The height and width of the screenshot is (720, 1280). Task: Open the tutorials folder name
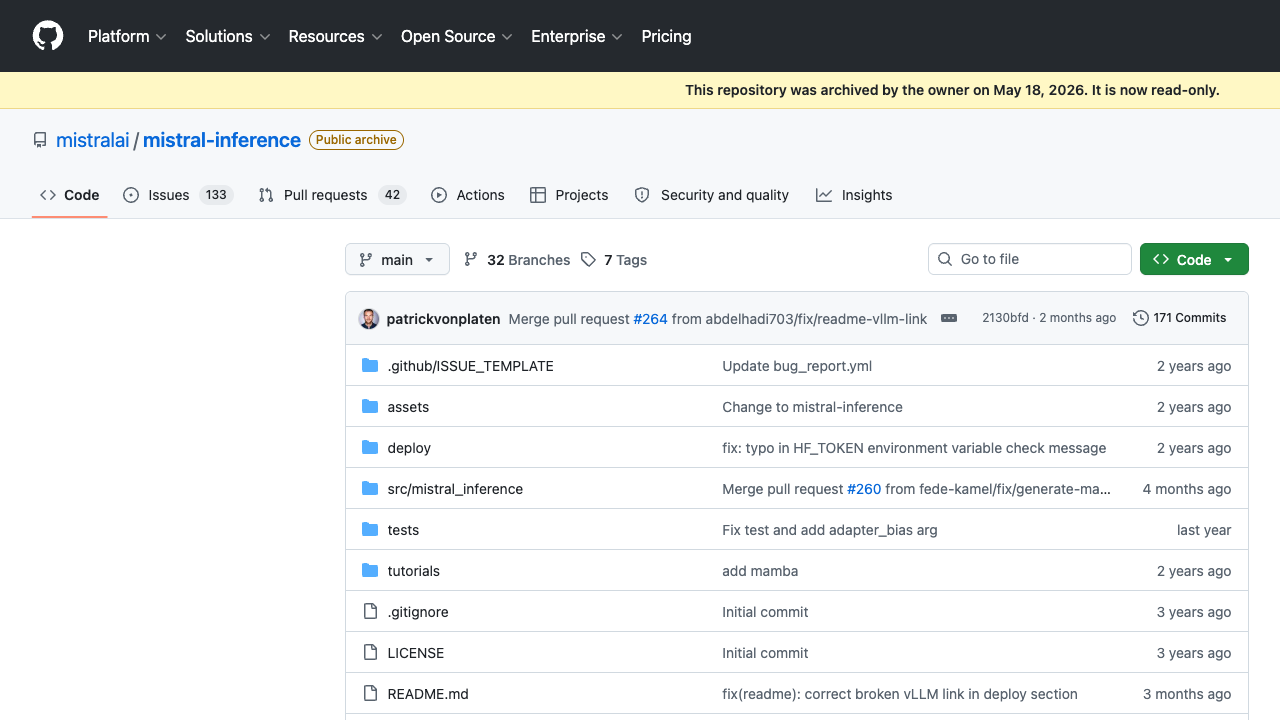click(x=414, y=571)
